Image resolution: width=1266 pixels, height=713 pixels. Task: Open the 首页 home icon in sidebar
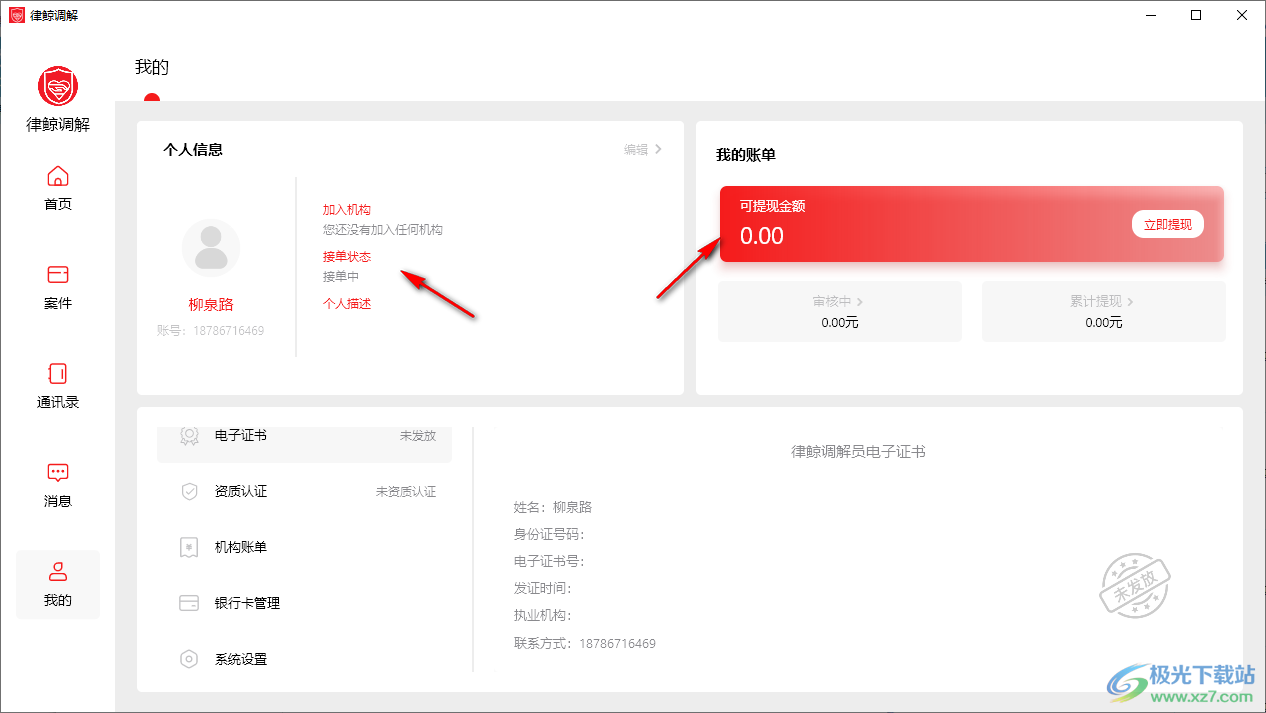(x=58, y=177)
